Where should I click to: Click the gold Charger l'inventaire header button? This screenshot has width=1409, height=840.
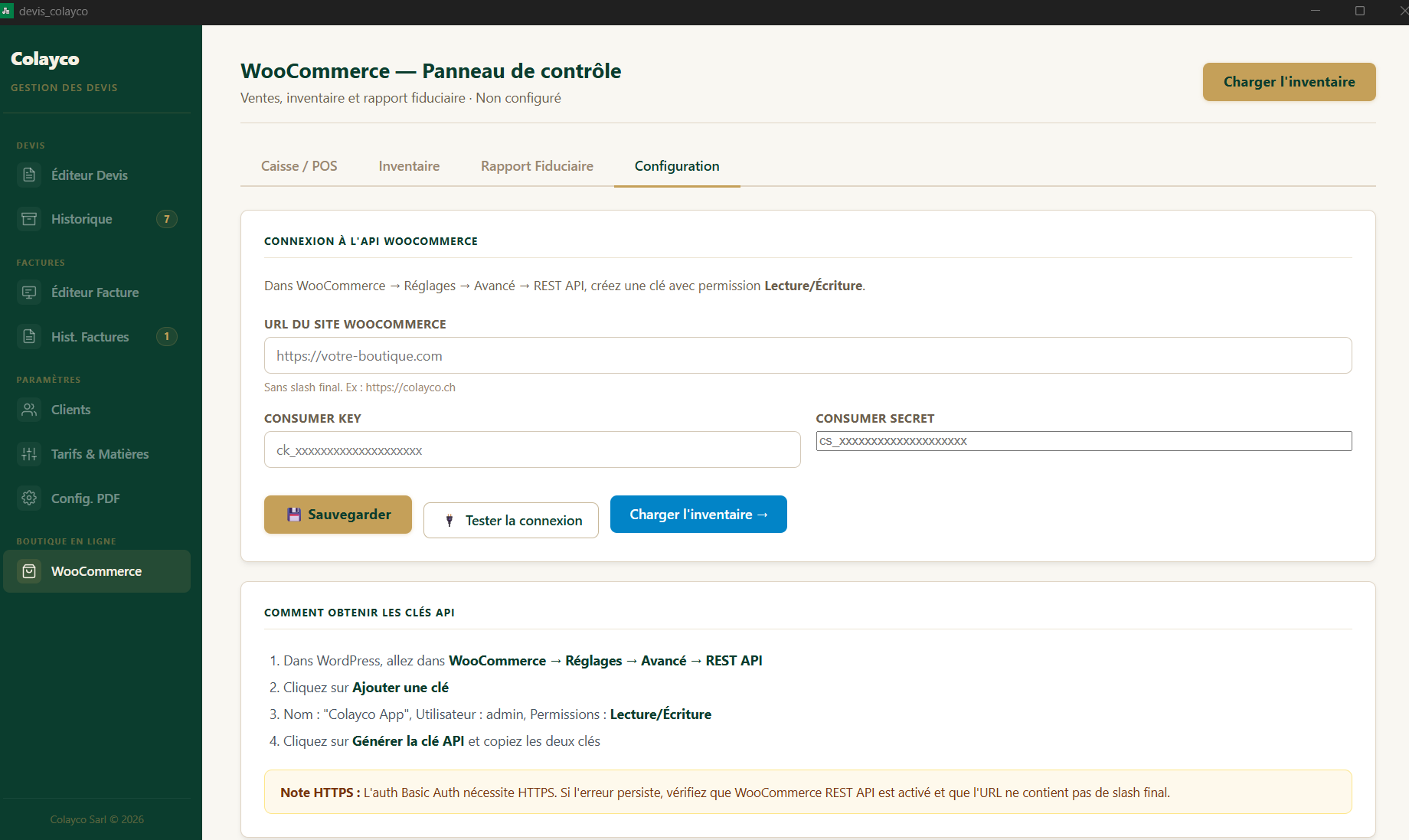pos(1289,82)
